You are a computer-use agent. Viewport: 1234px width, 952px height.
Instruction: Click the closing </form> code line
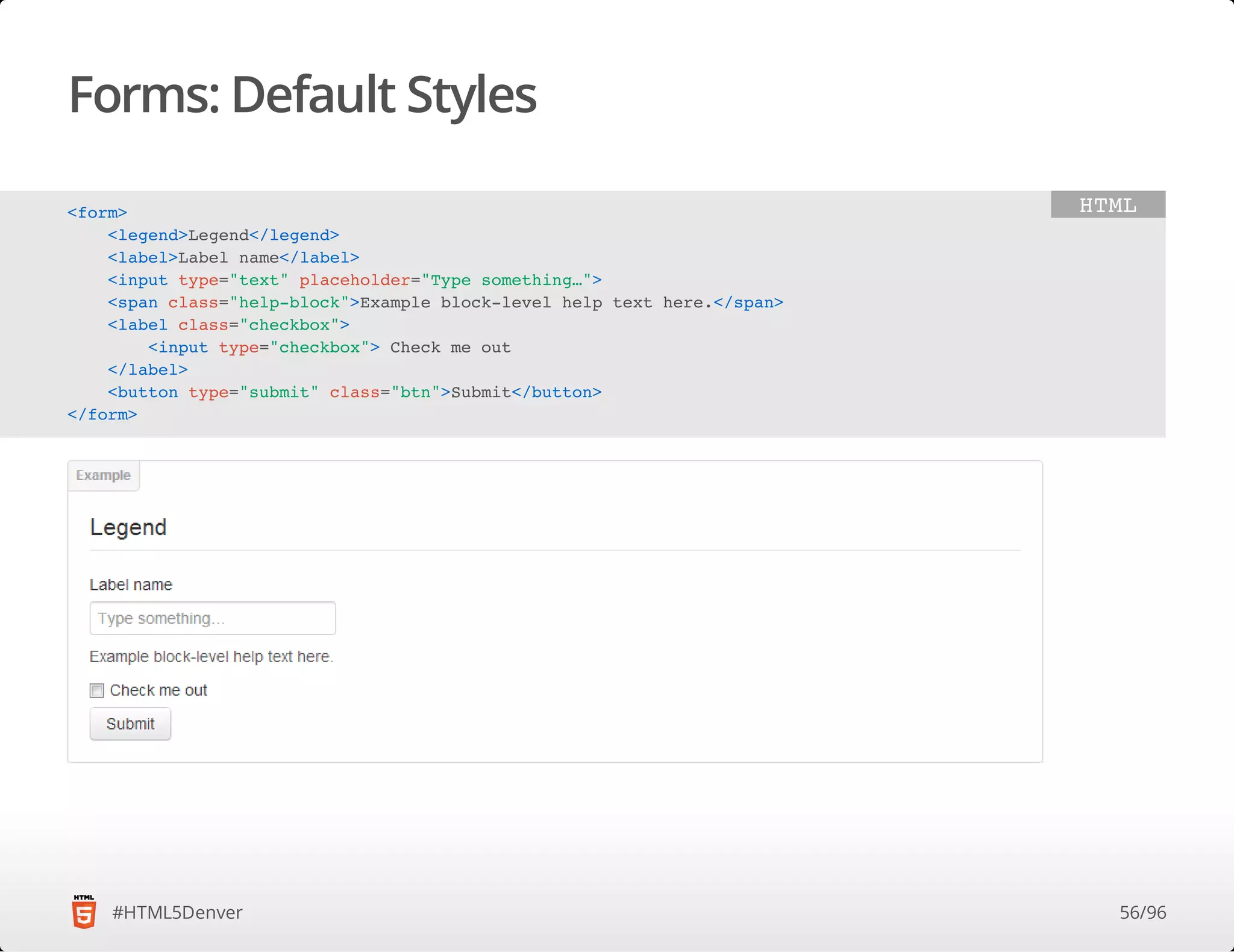point(102,415)
